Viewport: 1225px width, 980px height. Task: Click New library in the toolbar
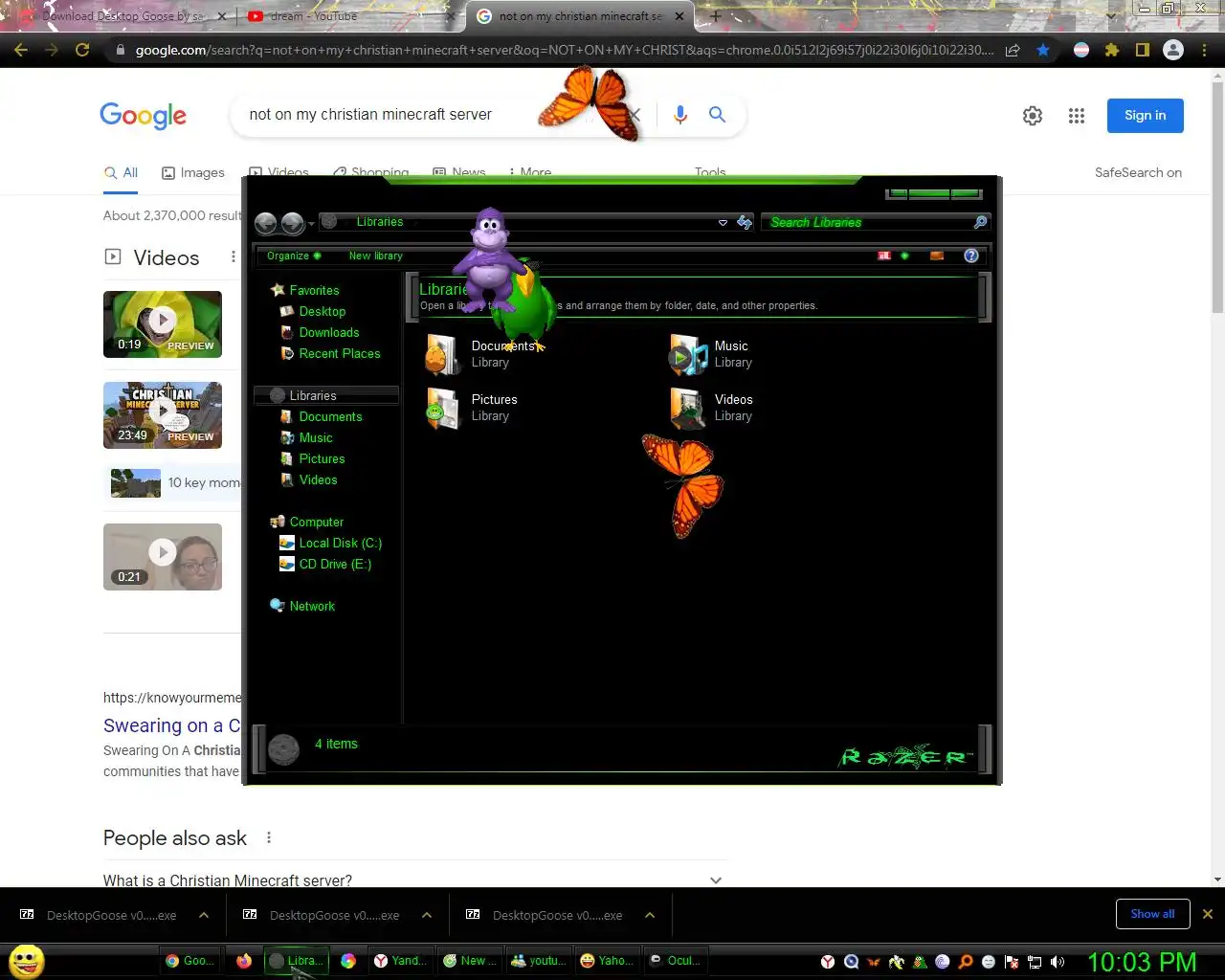pos(376,256)
